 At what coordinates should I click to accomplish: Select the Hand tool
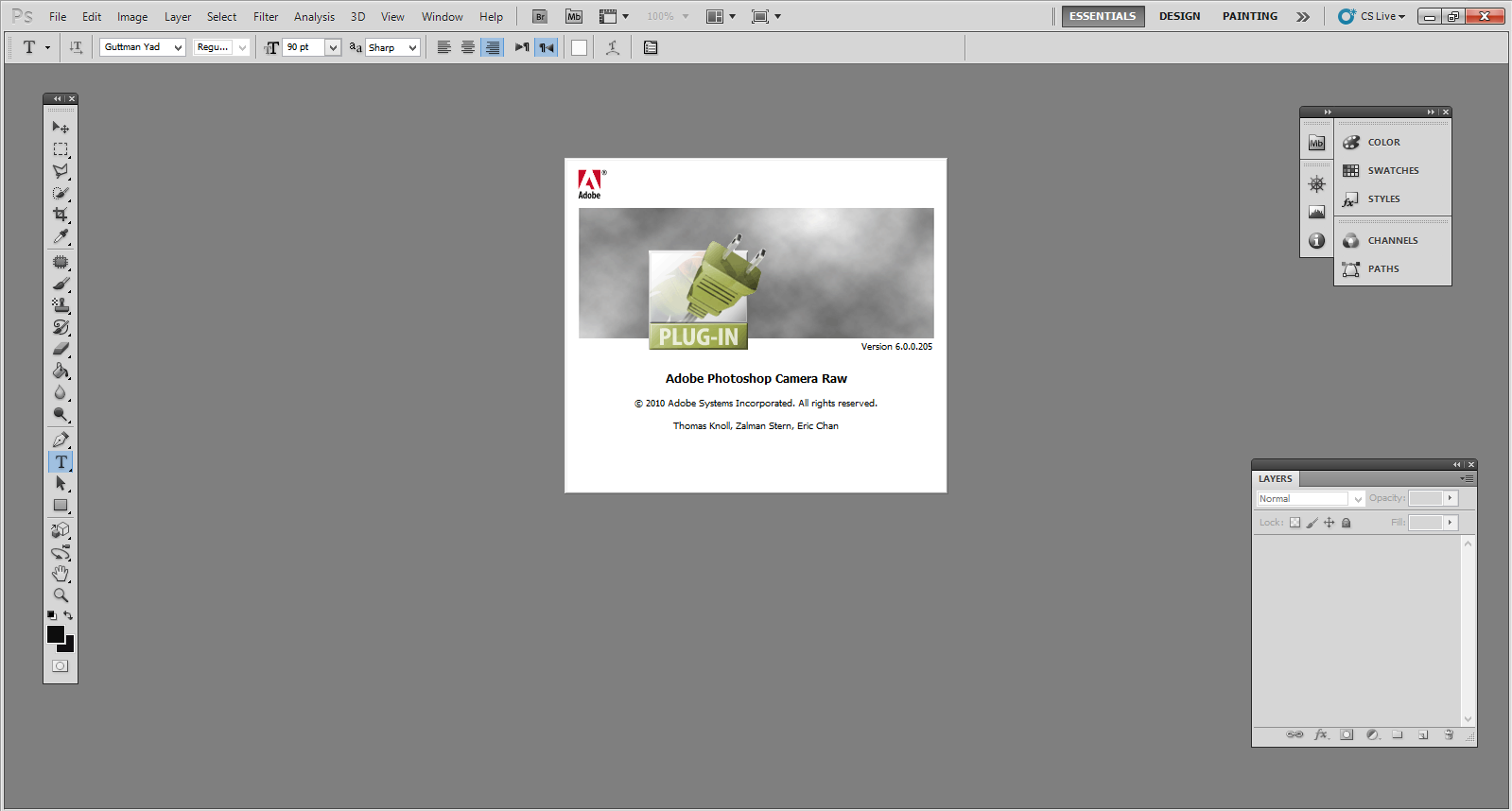click(61, 574)
